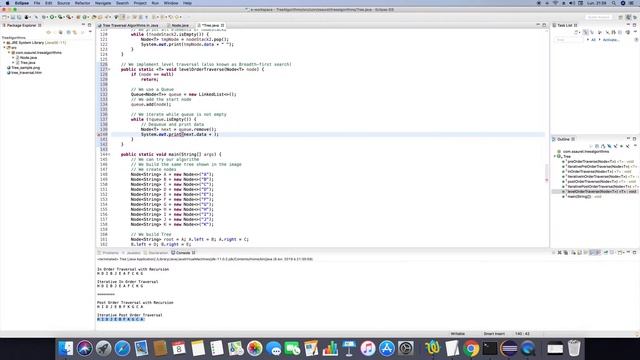
Task: Open Terminal from the Dock
Action: [x=489, y=348]
